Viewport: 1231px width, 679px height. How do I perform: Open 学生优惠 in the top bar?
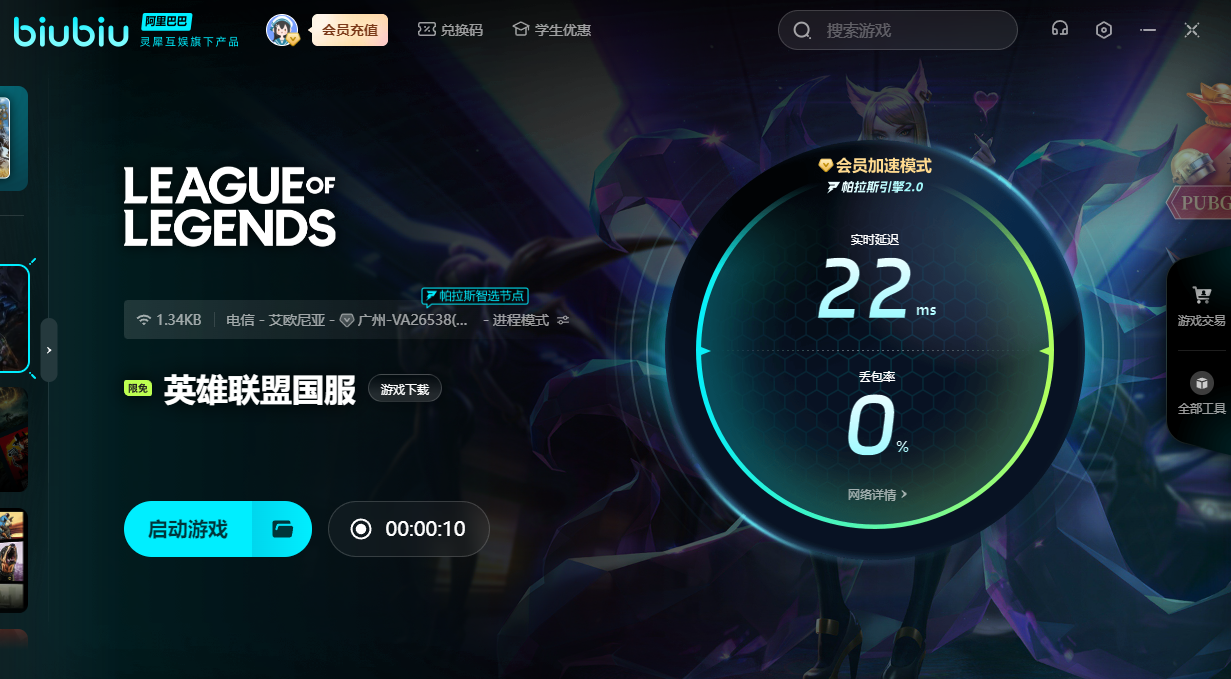tap(551, 30)
